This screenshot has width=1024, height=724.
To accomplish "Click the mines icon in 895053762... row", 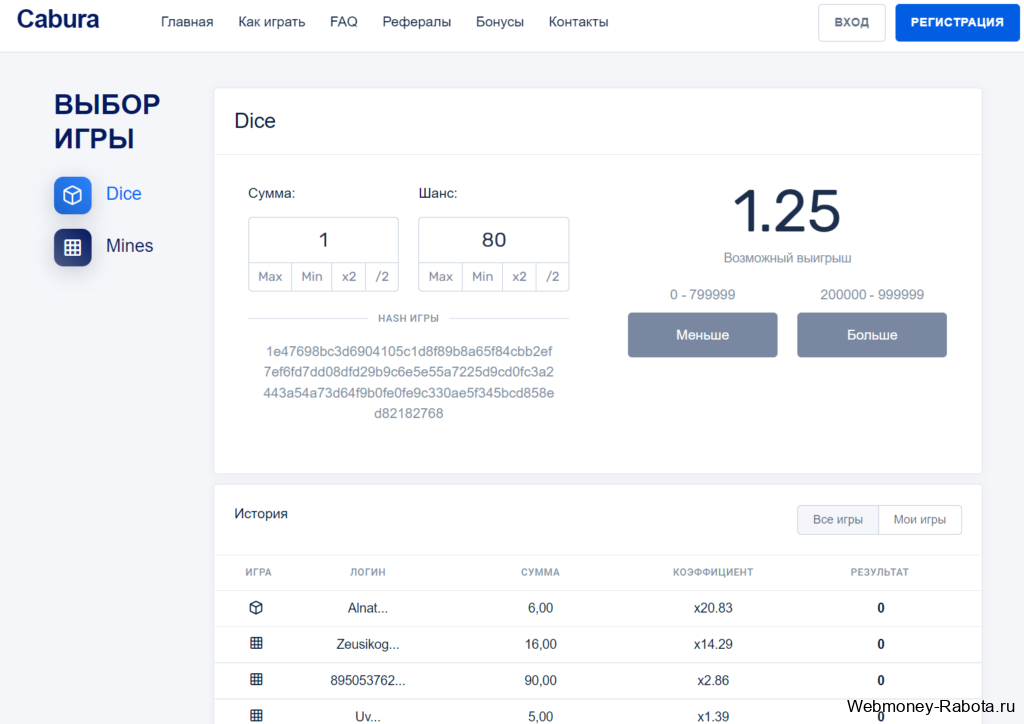I will (256, 680).
